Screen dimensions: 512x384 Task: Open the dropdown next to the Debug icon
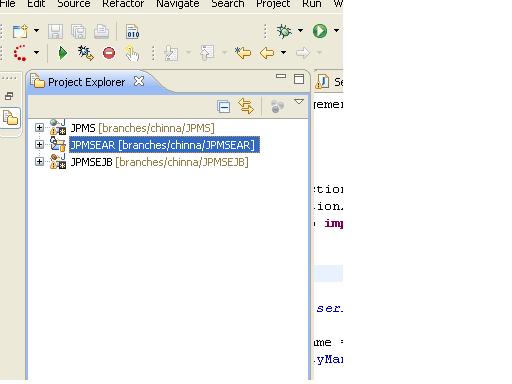pyautogui.click(x=300, y=30)
